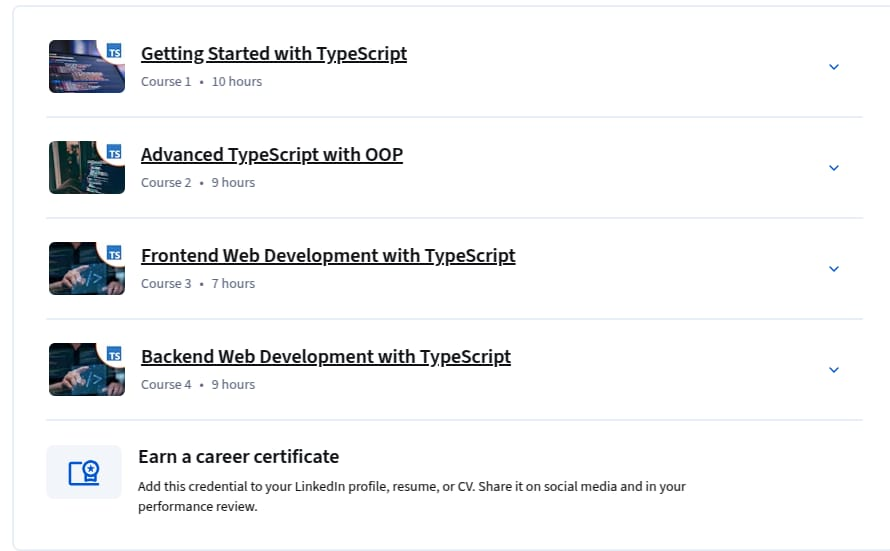Click the TS badge on Frontend Web Development course
The image size is (890, 551).
114,253
